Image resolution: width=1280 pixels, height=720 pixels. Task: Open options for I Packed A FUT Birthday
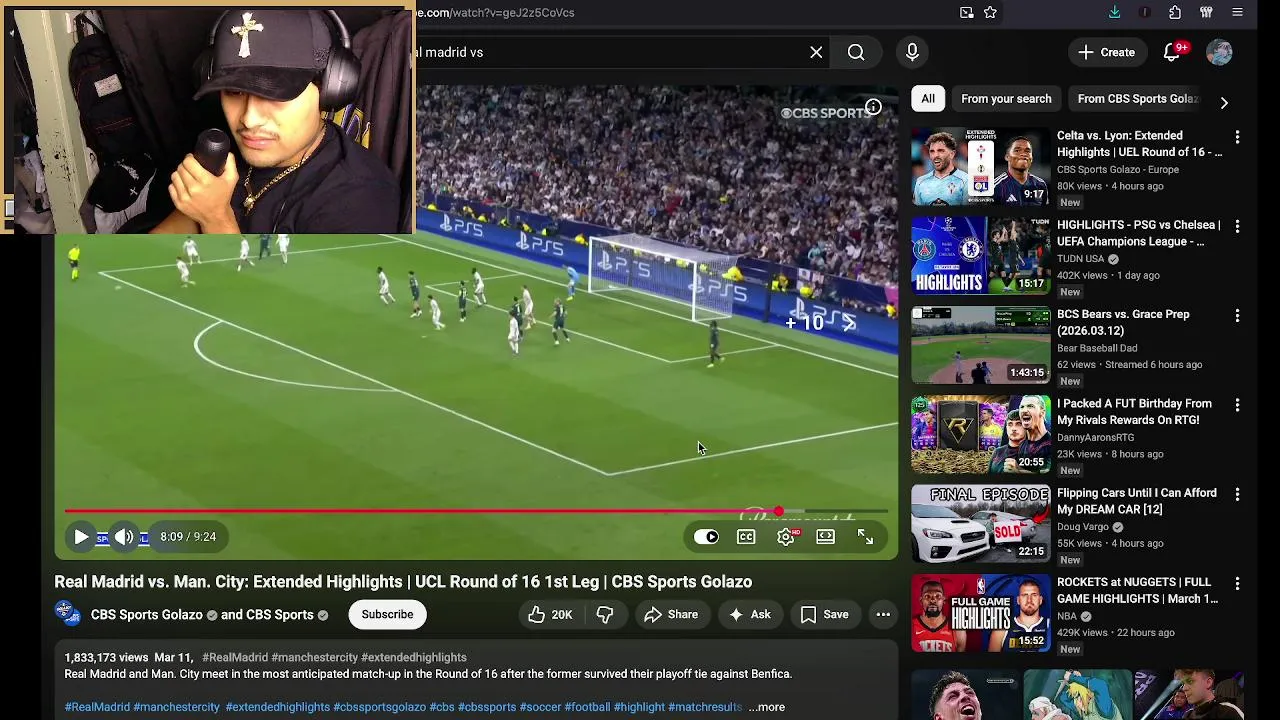click(x=1237, y=405)
